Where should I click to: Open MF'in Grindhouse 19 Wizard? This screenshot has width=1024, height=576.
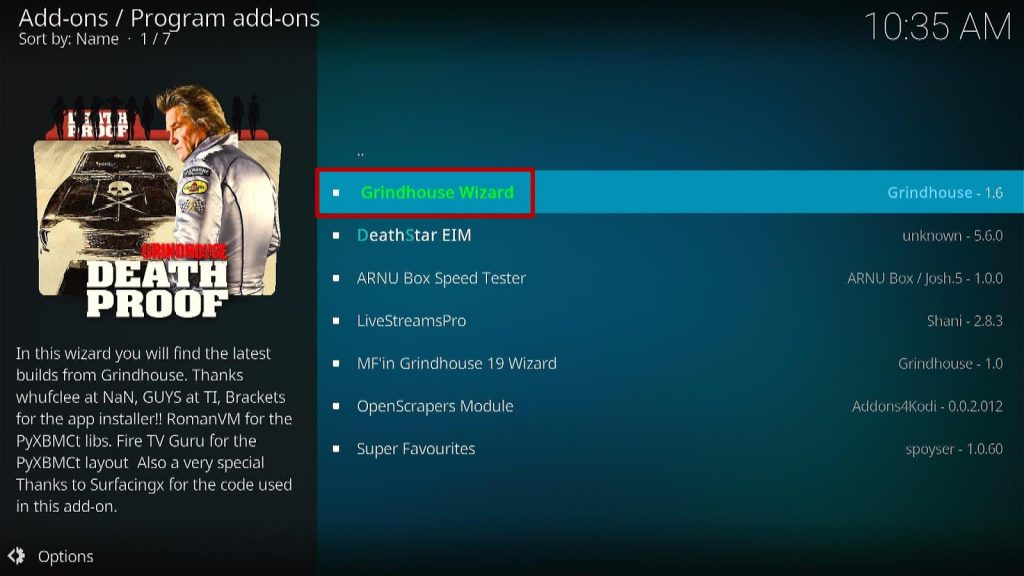point(670,363)
